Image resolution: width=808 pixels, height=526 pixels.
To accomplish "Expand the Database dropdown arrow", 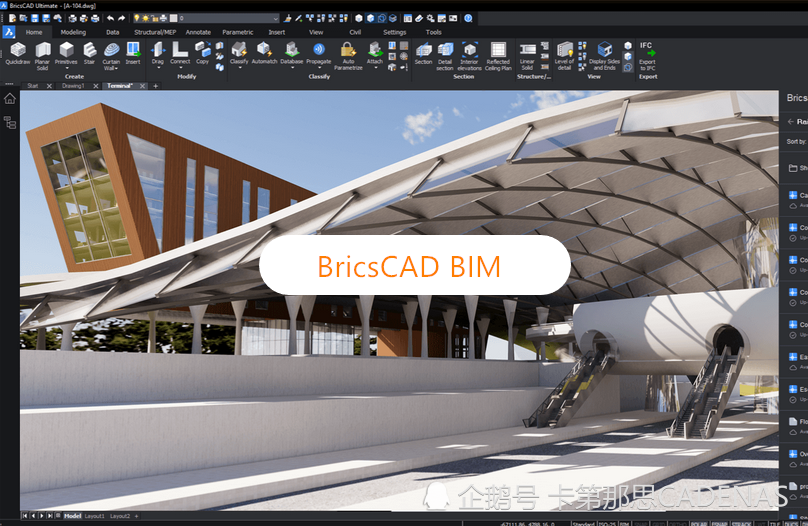I will [x=292, y=68].
